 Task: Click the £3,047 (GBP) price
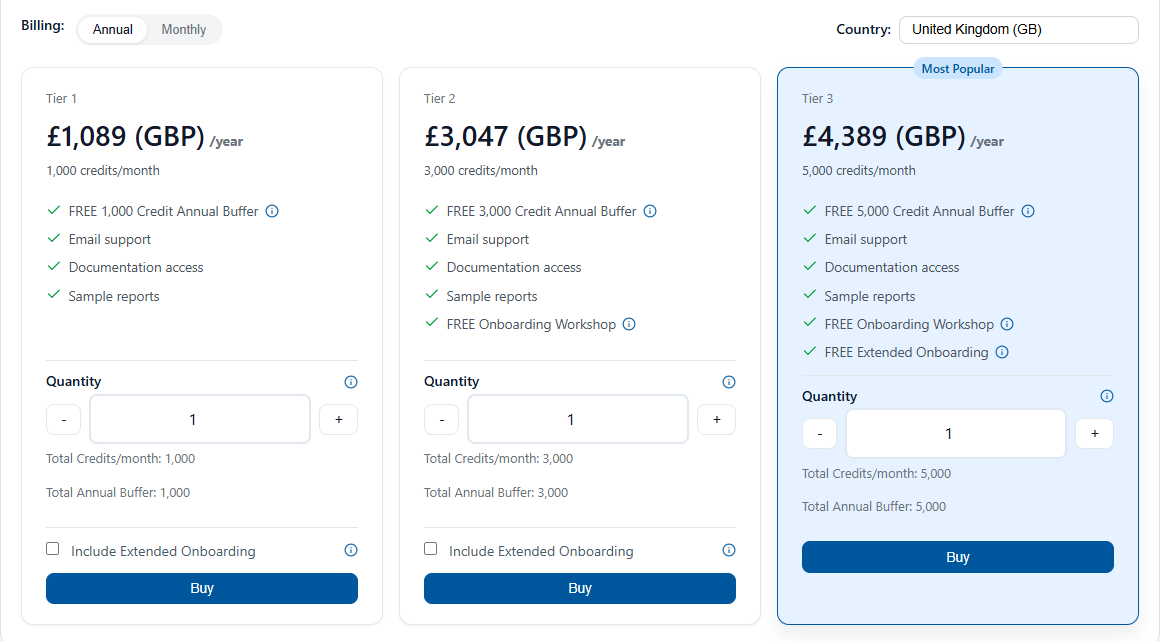point(505,136)
